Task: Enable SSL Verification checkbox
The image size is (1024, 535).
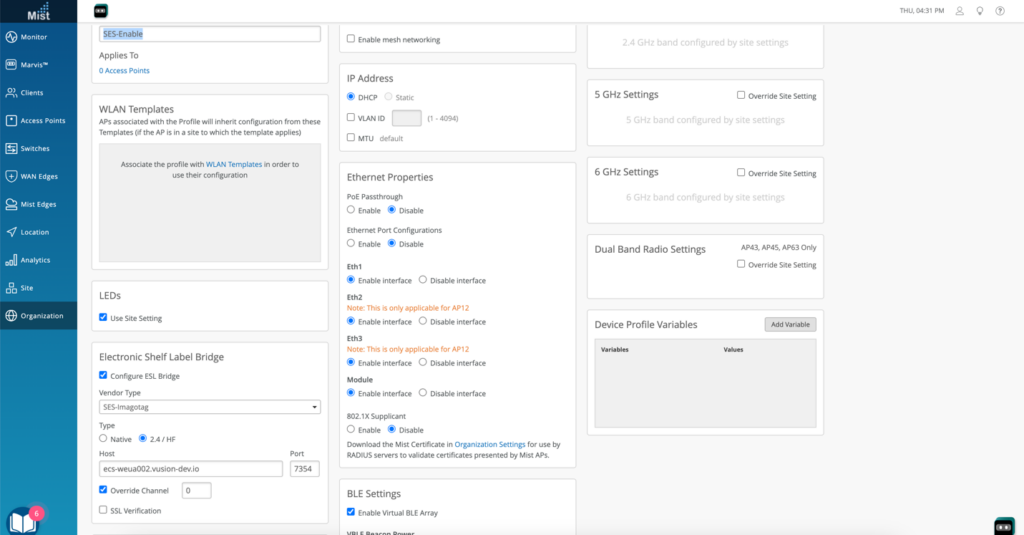Action: 103,511
